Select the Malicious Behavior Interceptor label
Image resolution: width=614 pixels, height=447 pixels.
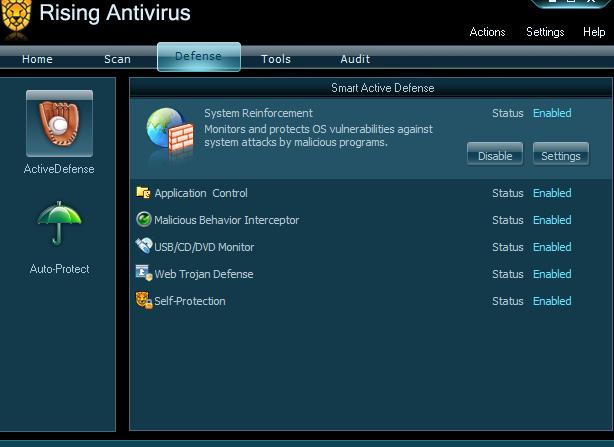(x=226, y=220)
